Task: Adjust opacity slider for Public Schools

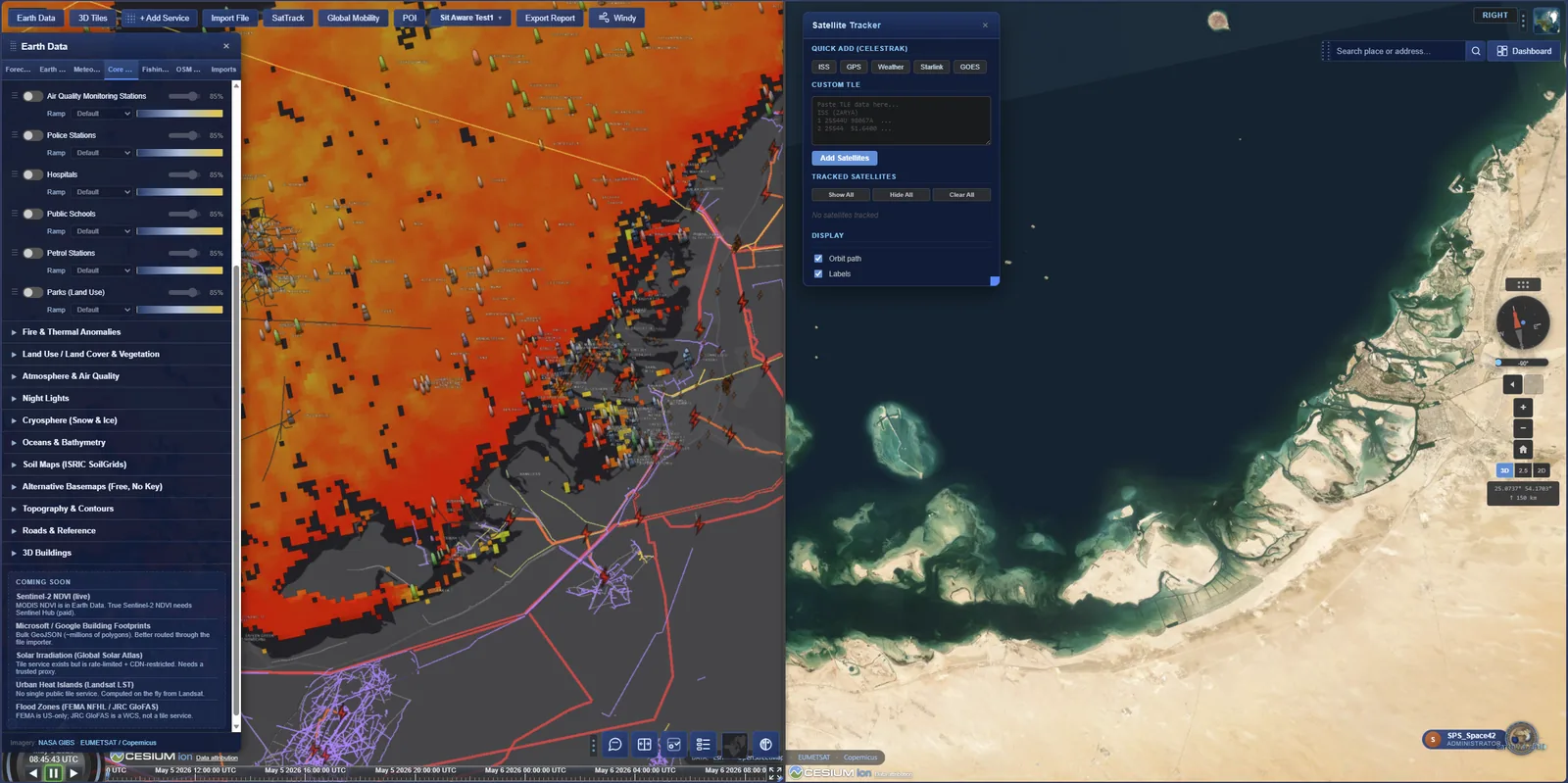Action: point(184,214)
